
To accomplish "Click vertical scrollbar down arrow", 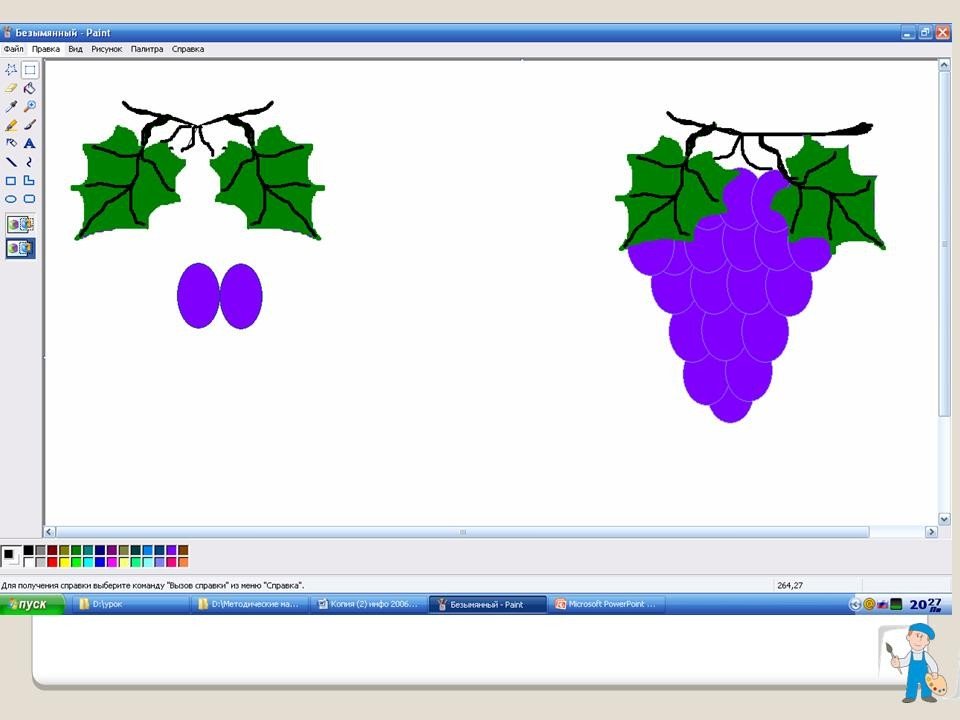I will point(944,519).
